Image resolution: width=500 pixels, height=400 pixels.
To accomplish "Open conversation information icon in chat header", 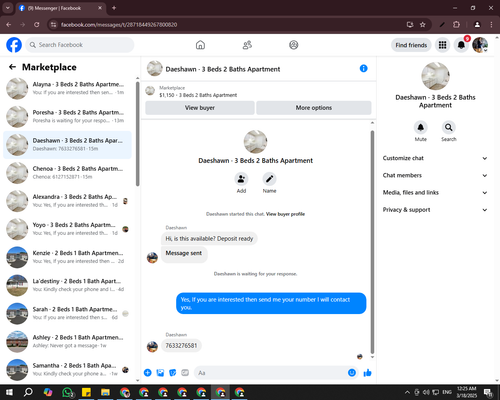I will coord(363,68).
